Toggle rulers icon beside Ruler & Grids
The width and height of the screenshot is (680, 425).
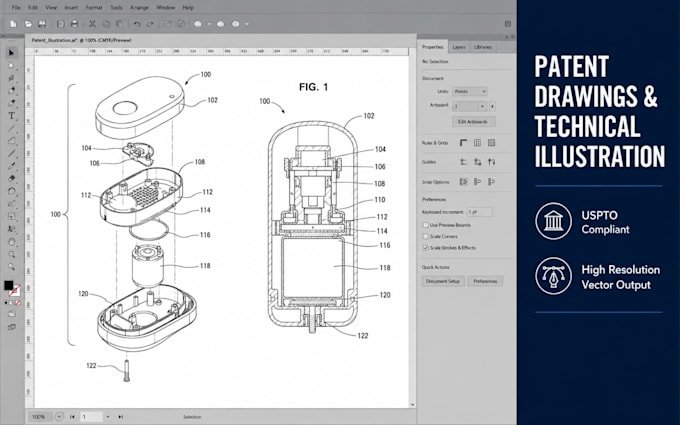click(464, 143)
